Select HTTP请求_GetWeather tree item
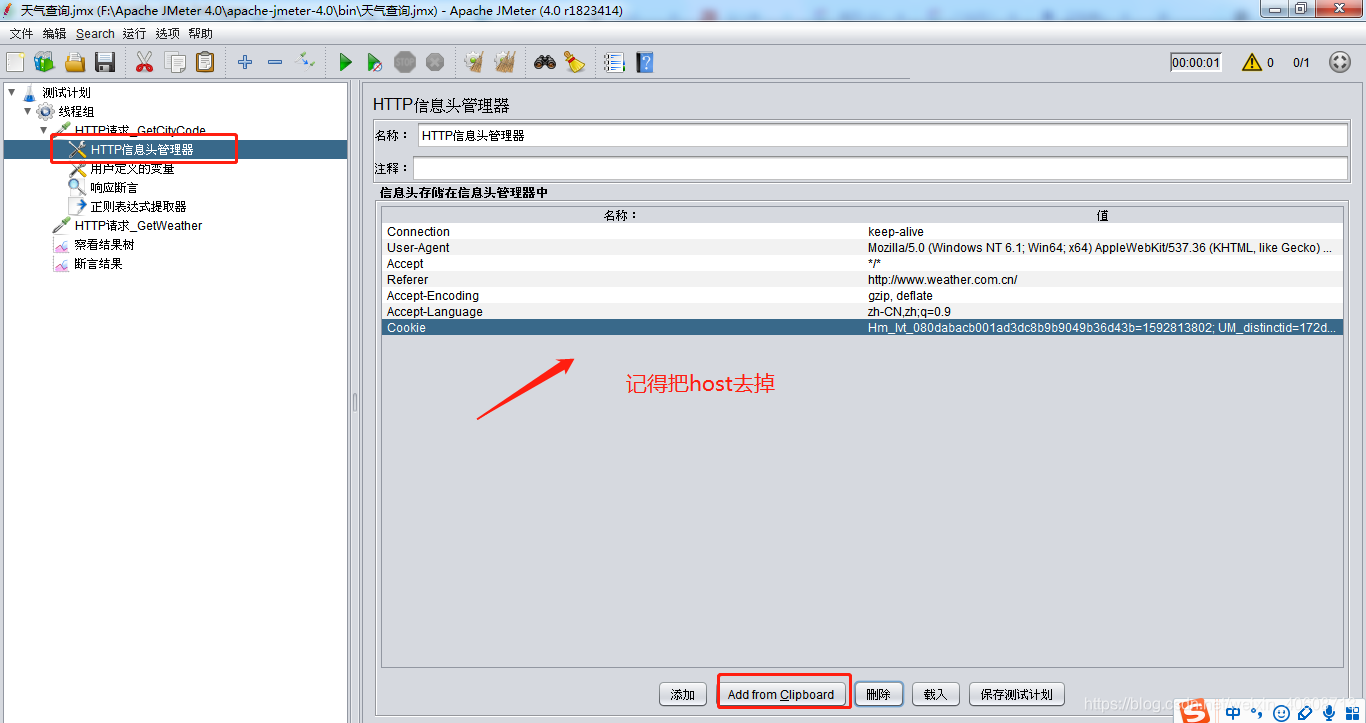The width and height of the screenshot is (1366, 723). tap(138, 225)
